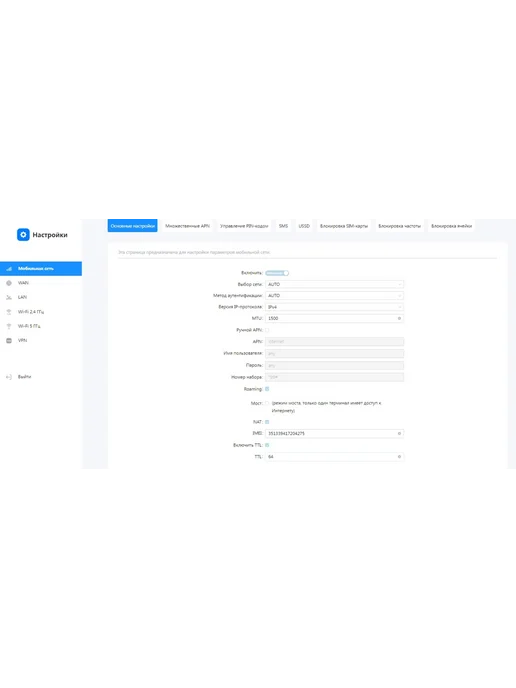Check the Ручной APN checkbox

[x=267, y=330]
